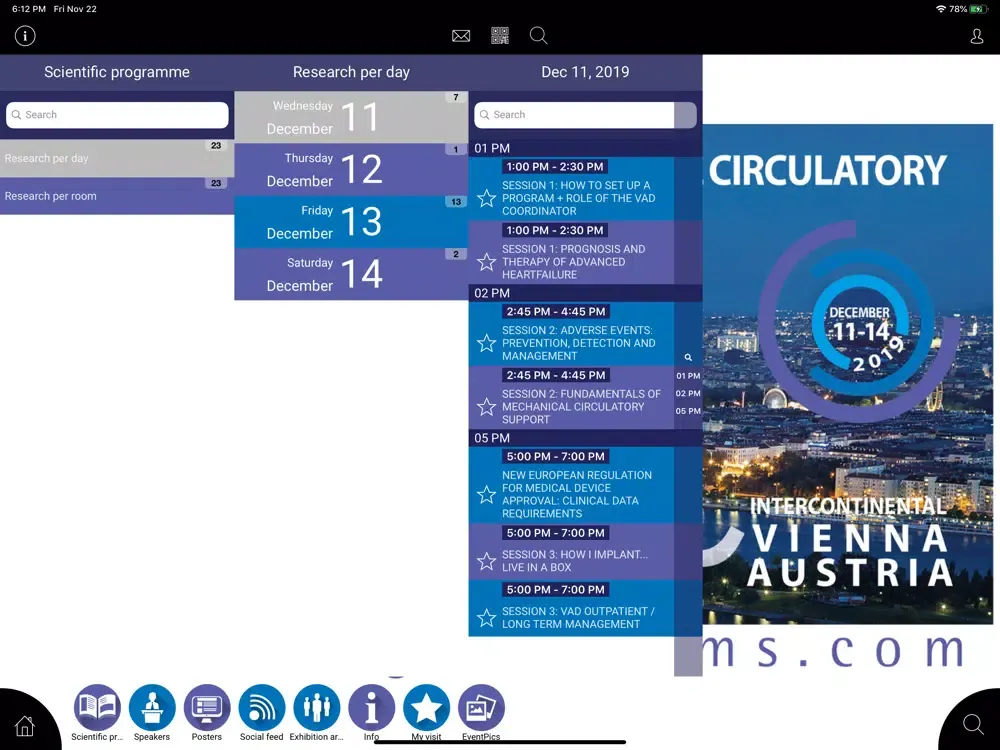Open the Social feed dock icon

click(261, 707)
